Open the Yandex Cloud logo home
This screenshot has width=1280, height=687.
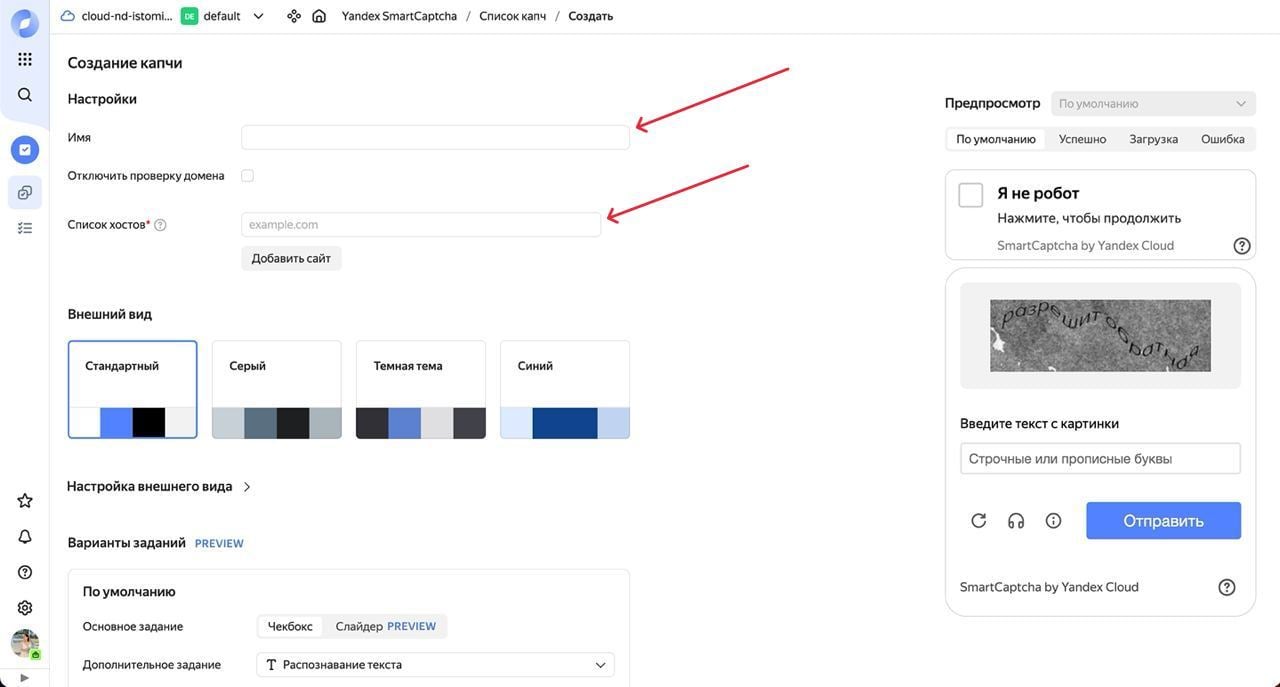point(25,23)
